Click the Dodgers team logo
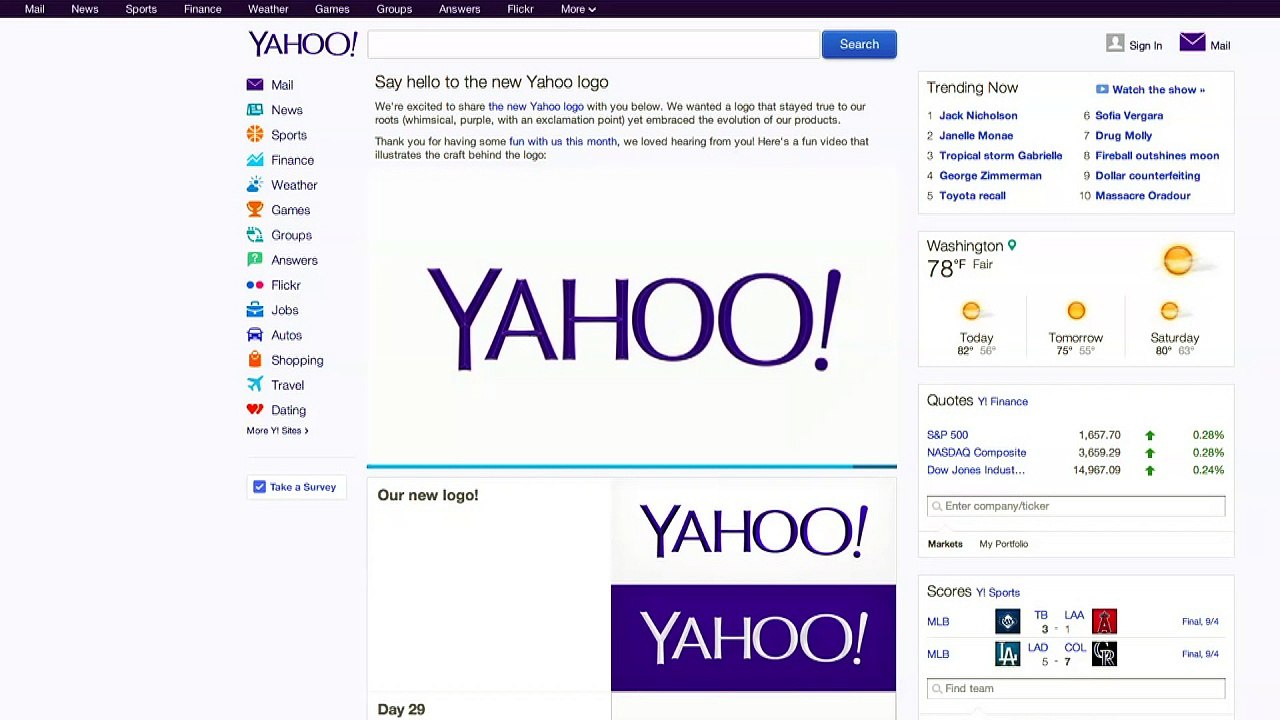1280x720 pixels. [x=1007, y=654]
